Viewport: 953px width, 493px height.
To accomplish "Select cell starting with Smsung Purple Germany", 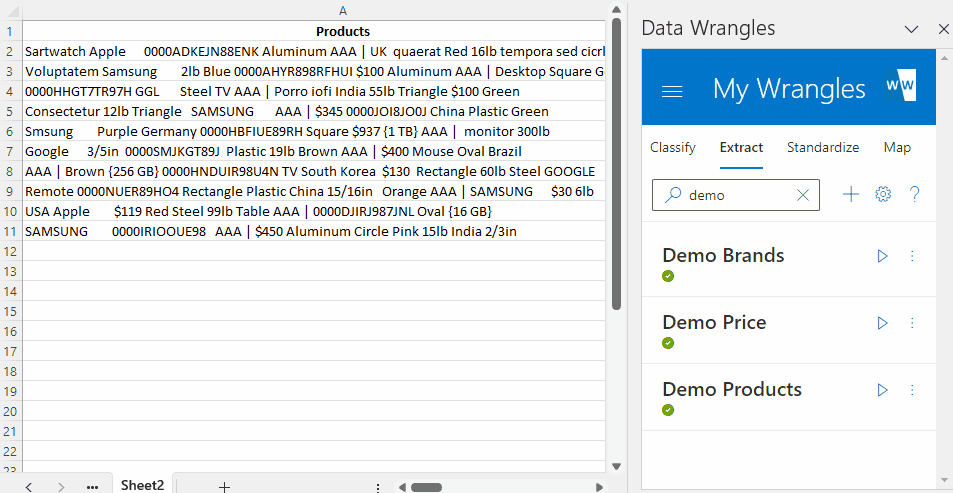I will point(314,131).
